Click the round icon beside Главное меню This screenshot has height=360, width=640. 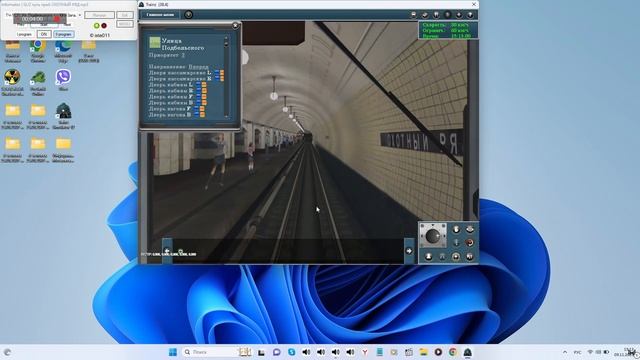[189, 15]
